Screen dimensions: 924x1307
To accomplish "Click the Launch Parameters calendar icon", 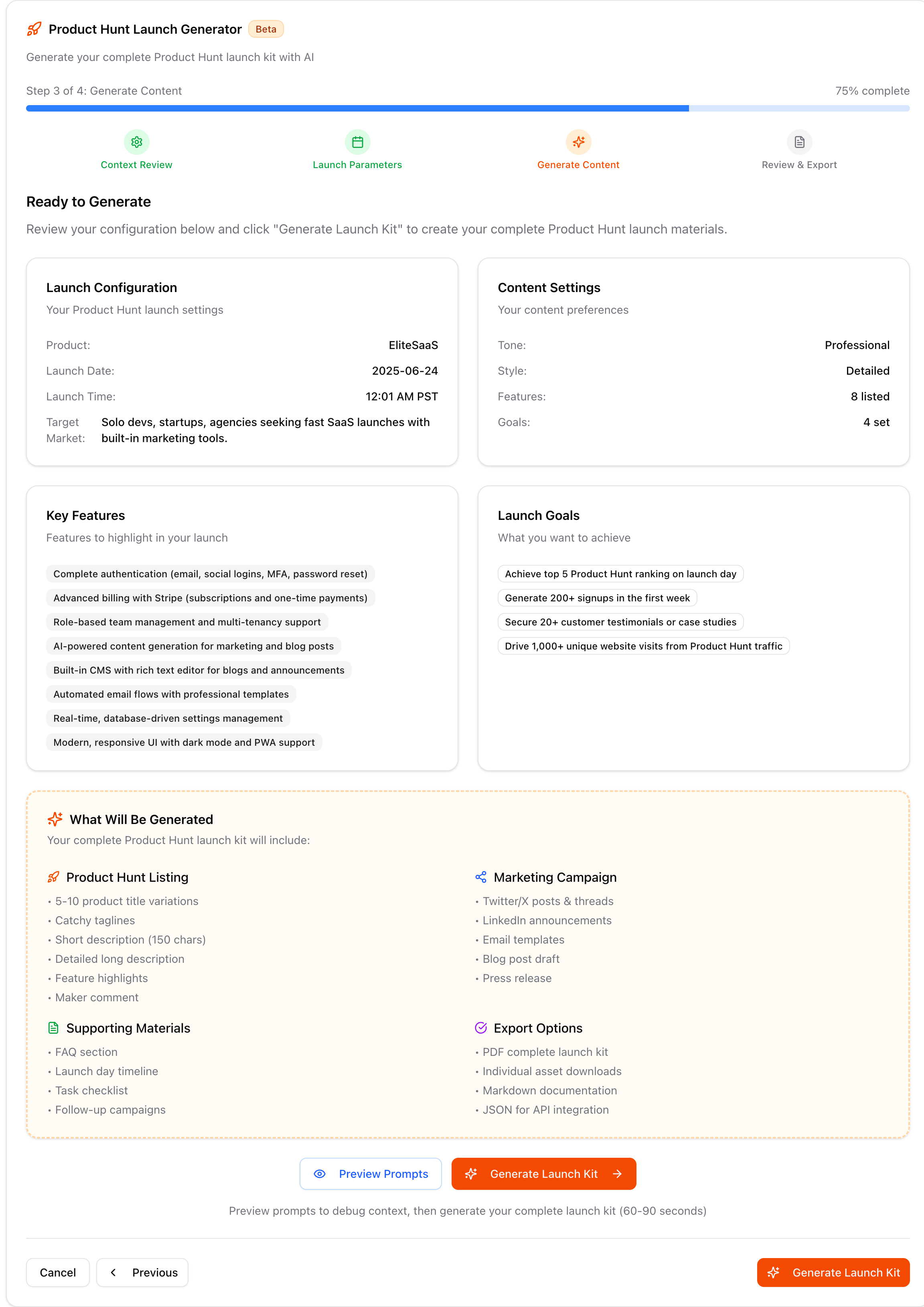I will tap(357, 142).
